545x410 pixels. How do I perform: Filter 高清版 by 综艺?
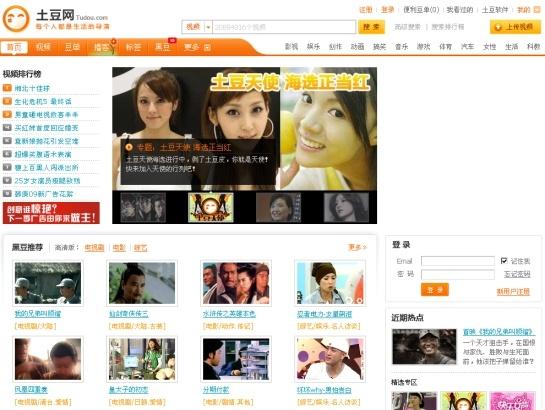(x=140, y=248)
